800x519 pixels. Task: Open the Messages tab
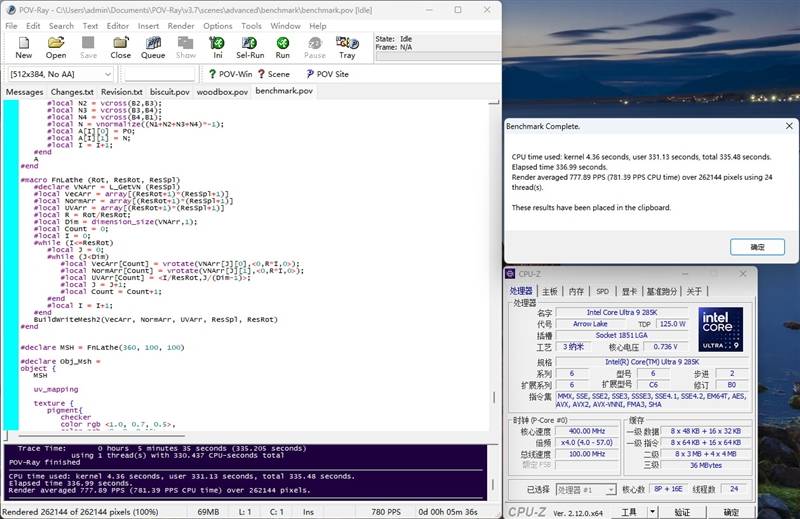click(25, 91)
